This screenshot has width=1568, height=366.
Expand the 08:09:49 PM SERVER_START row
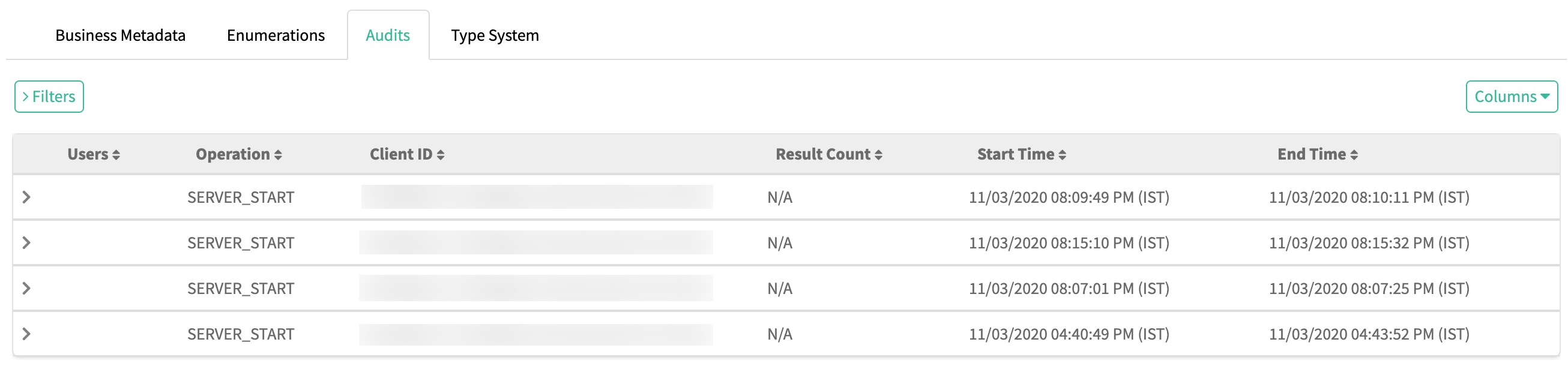[x=26, y=197]
